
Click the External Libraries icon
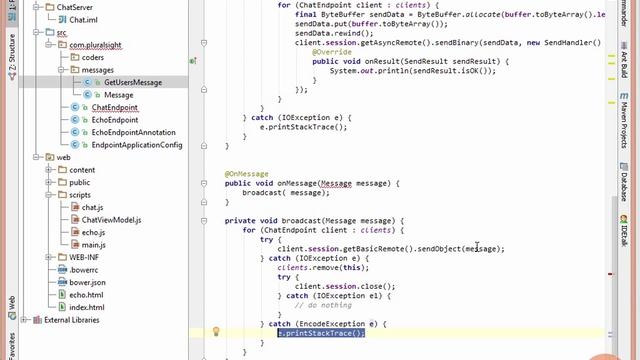pyautogui.click(x=37, y=320)
